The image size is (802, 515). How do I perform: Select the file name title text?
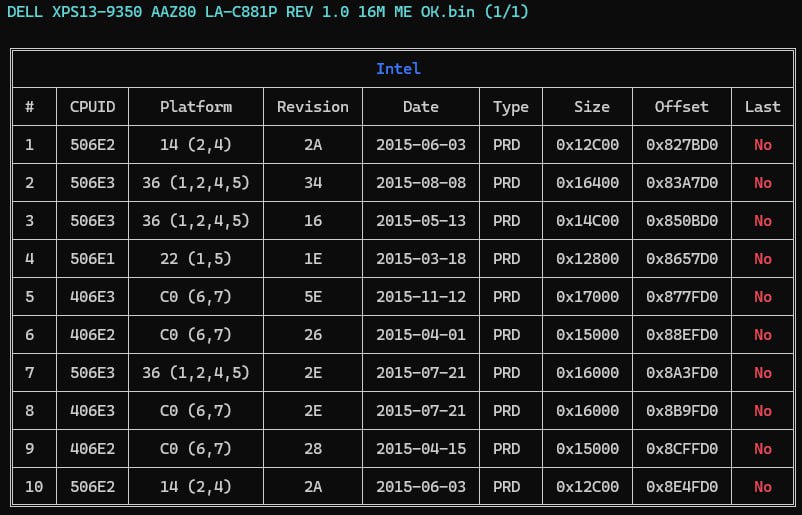[x=268, y=11]
